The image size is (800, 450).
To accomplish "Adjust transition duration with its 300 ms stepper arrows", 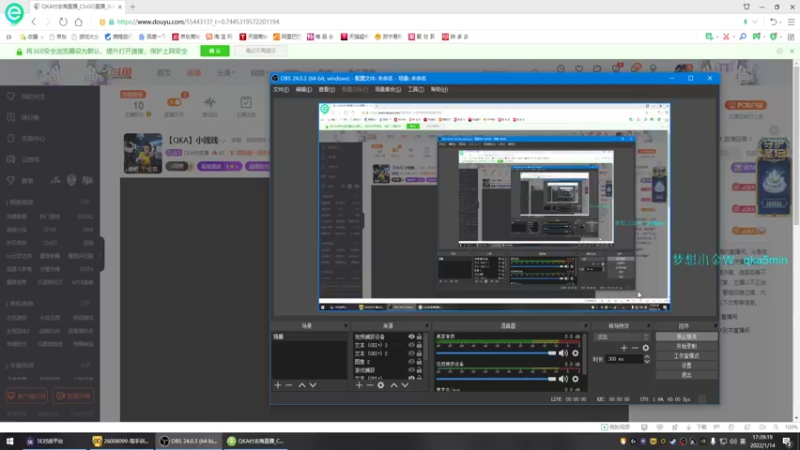I will pyautogui.click(x=647, y=359).
